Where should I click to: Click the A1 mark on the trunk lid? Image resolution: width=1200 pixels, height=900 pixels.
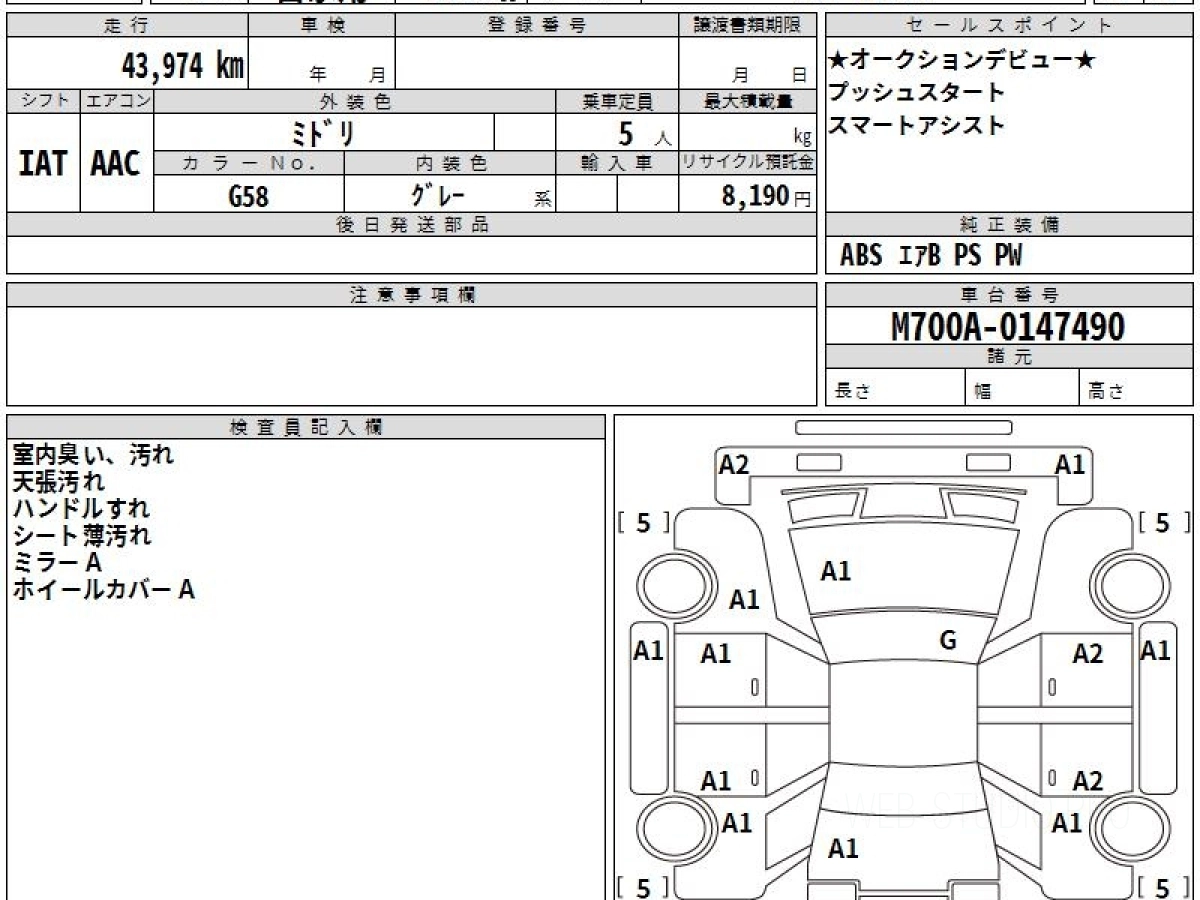(843, 849)
